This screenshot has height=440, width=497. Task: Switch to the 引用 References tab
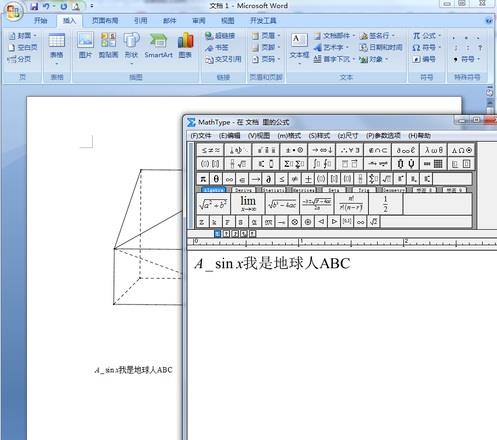pos(140,21)
